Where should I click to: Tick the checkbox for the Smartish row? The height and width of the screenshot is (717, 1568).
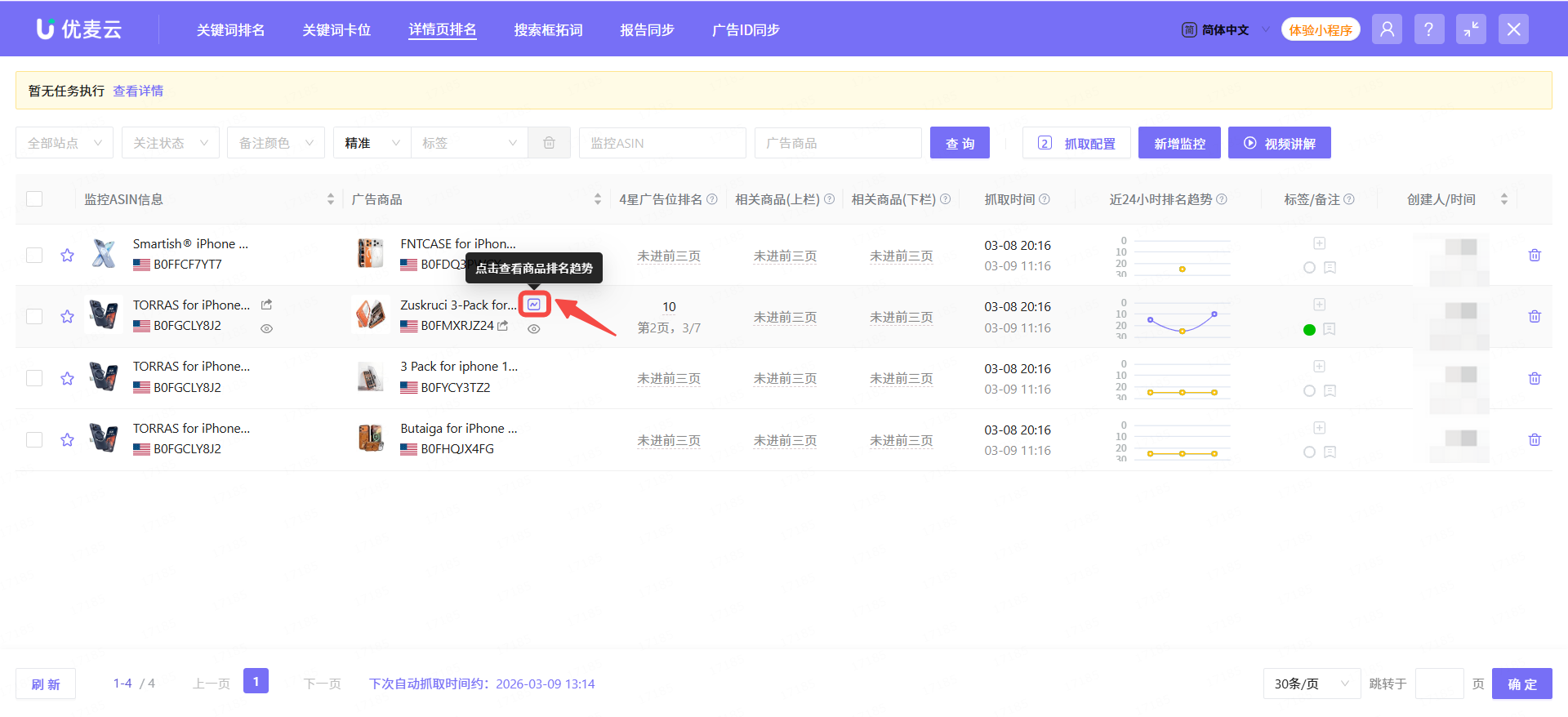(34, 256)
